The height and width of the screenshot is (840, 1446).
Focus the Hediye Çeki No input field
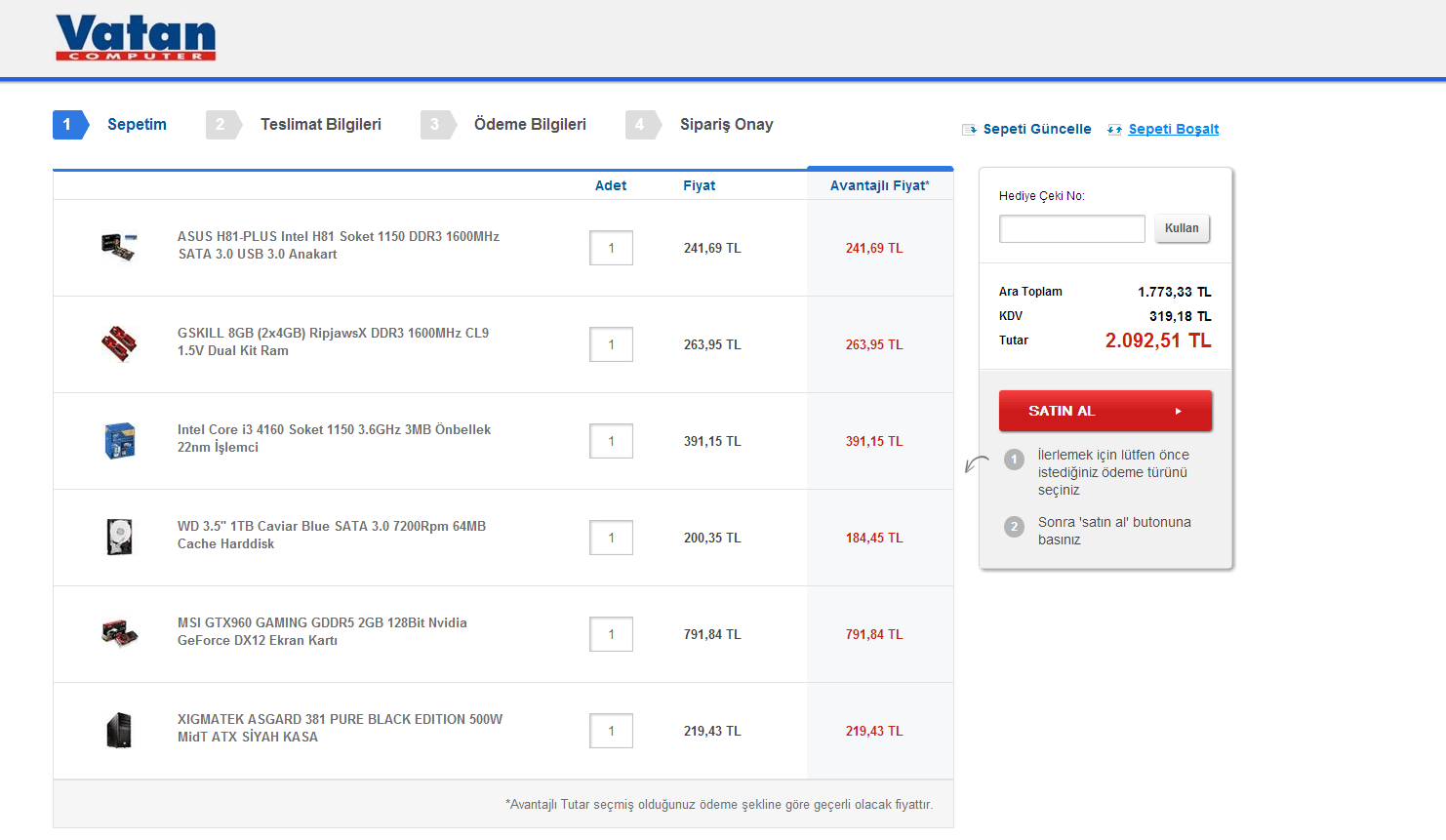pyautogui.click(x=1072, y=228)
